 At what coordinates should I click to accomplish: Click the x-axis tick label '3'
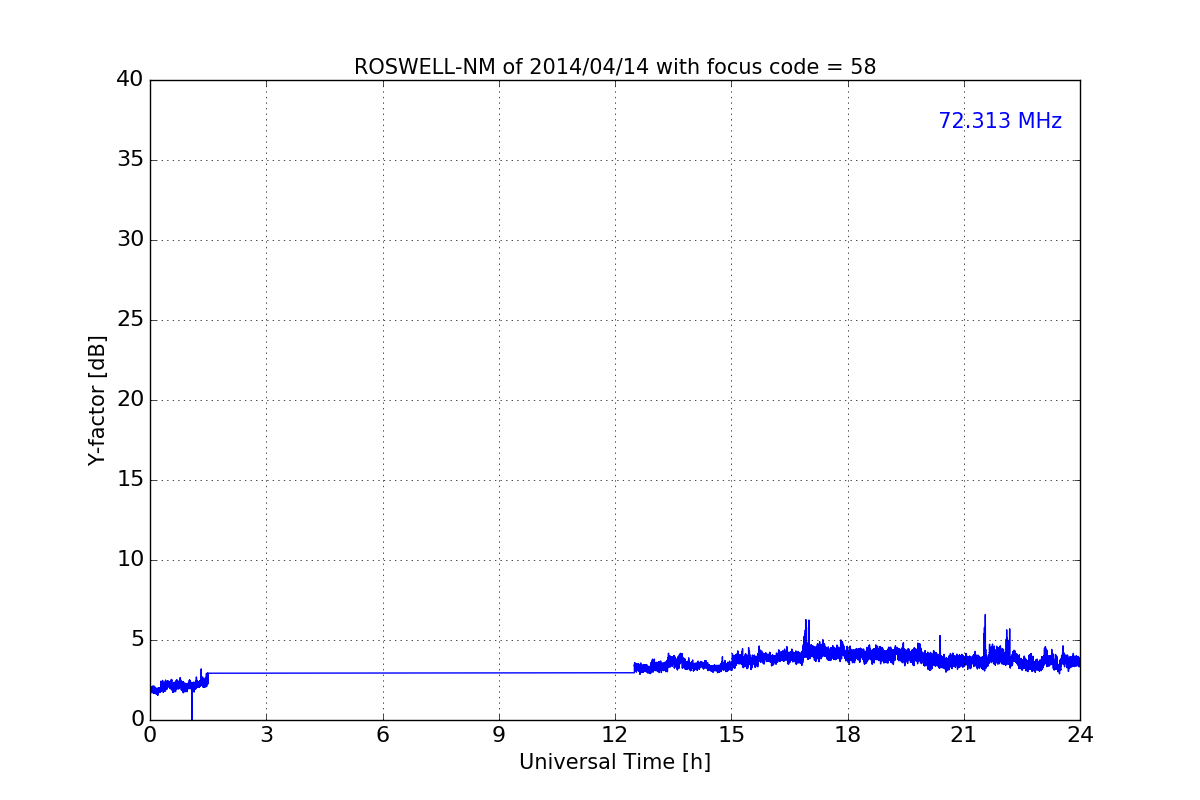(266, 735)
